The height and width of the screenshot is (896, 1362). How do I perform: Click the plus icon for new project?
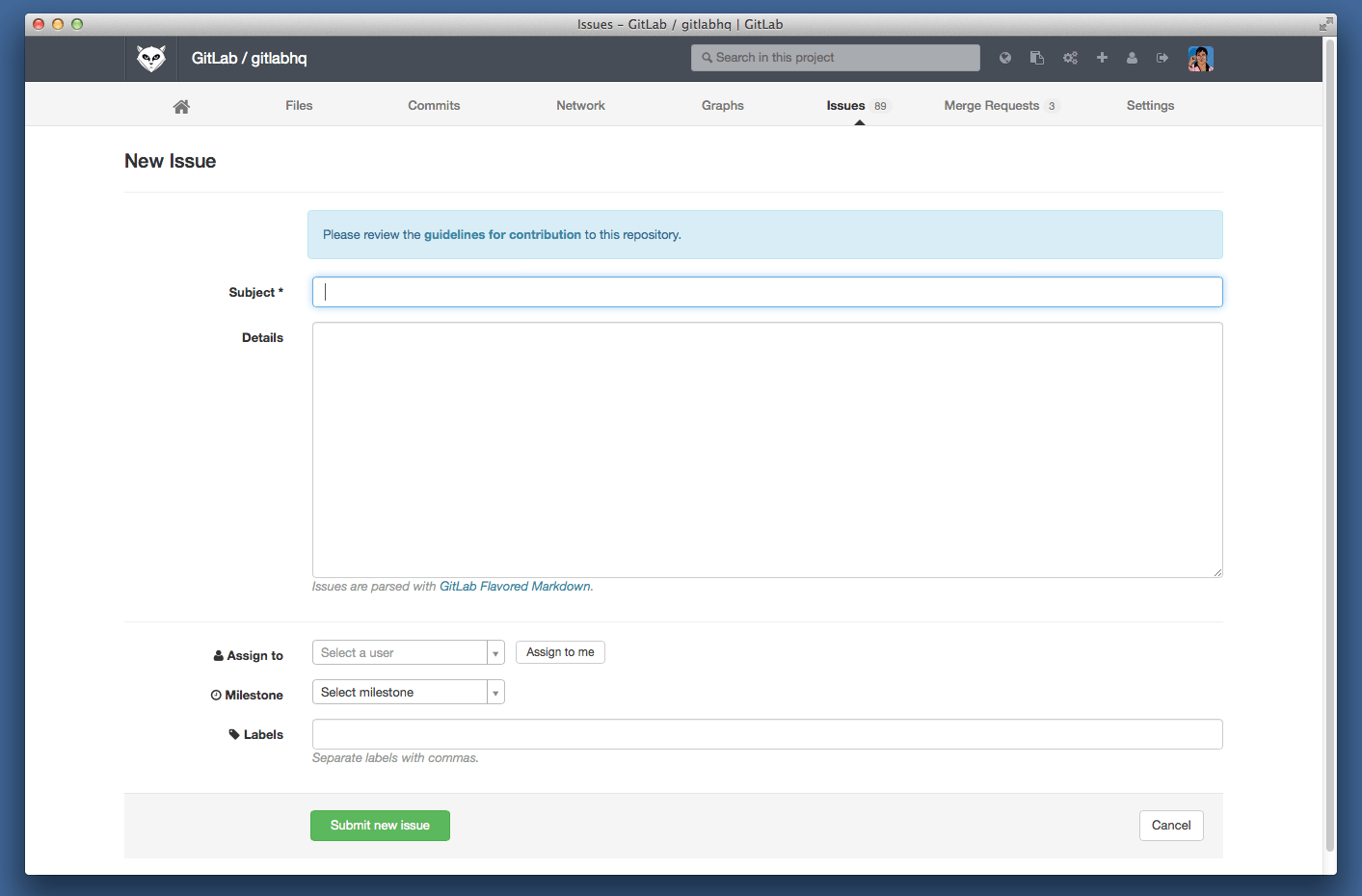(x=1102, y=58)
